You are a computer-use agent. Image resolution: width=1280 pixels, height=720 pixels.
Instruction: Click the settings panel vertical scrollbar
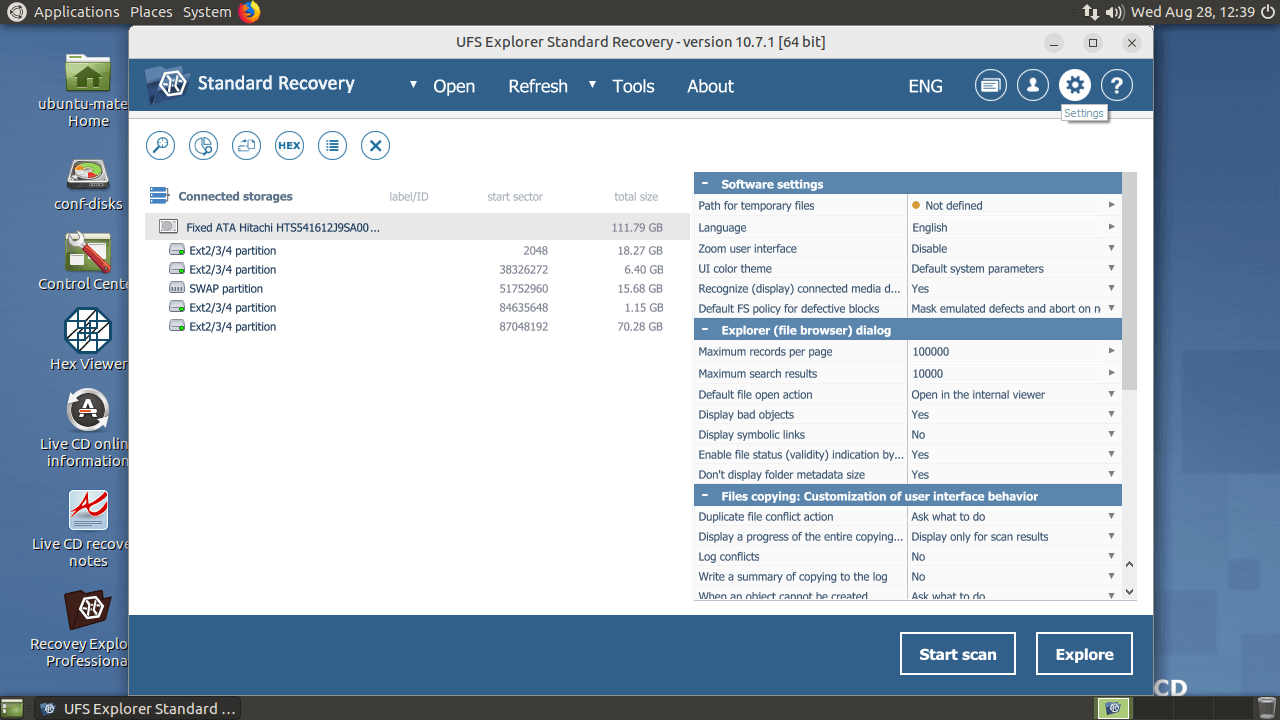coord(1129,280)
